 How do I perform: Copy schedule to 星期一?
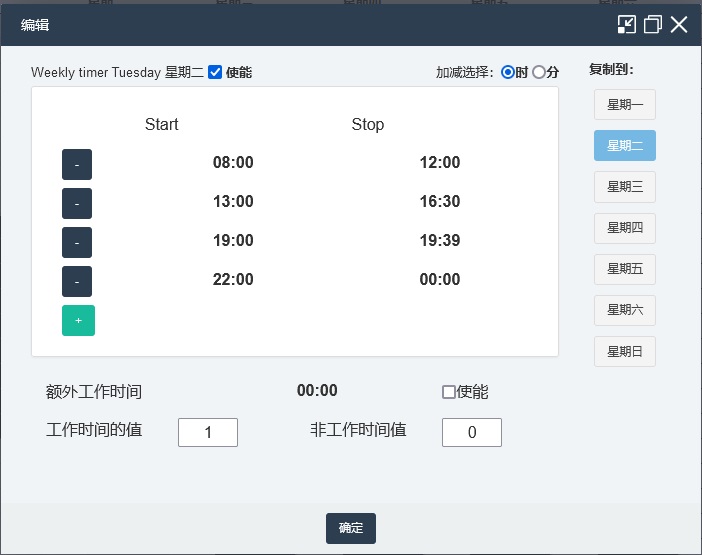pos(625,104)
